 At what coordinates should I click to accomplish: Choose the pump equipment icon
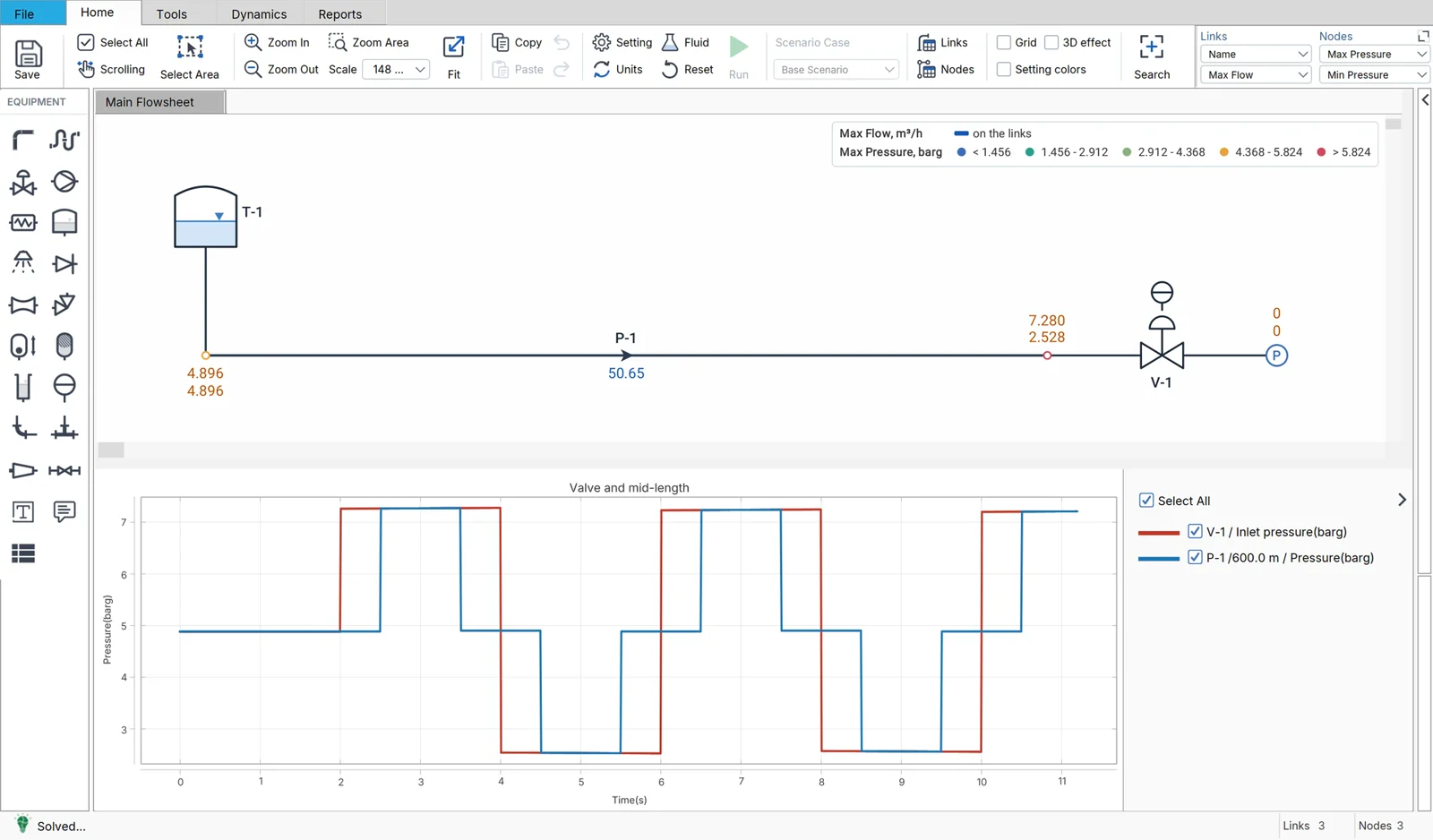pos(64,182)
